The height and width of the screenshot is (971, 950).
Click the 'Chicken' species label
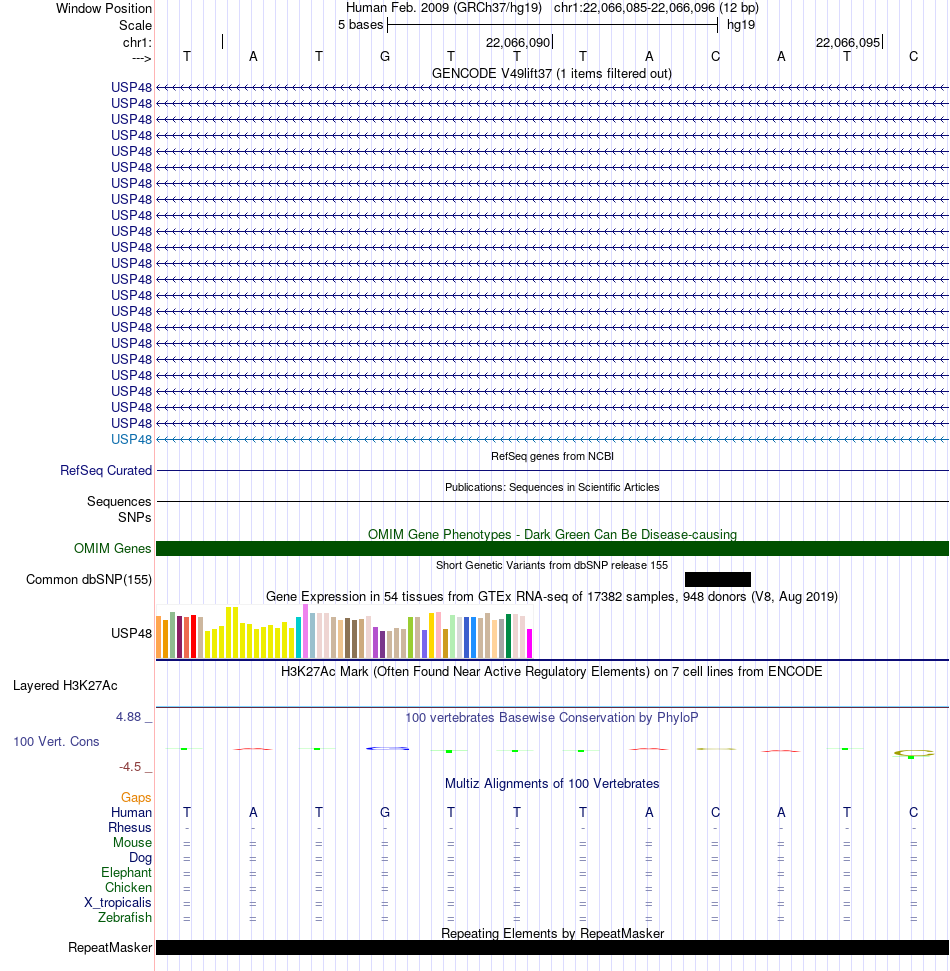[128, 887]
